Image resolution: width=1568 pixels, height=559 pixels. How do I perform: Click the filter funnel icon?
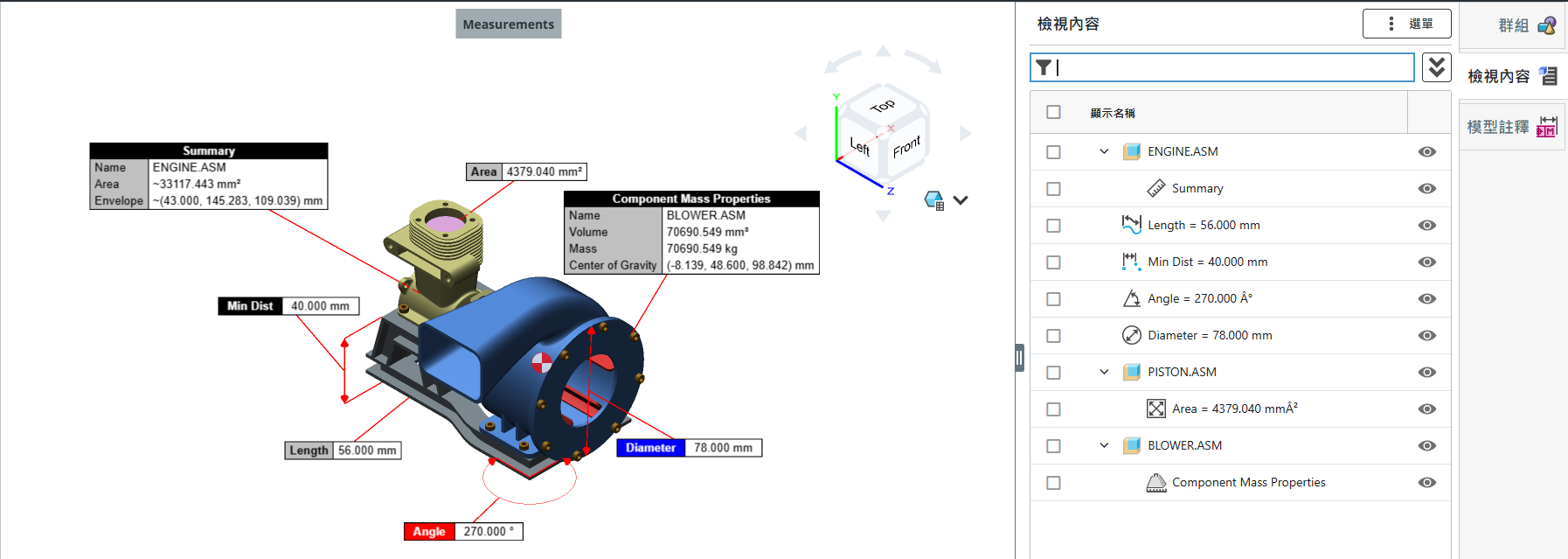[x=1044, y=67]
